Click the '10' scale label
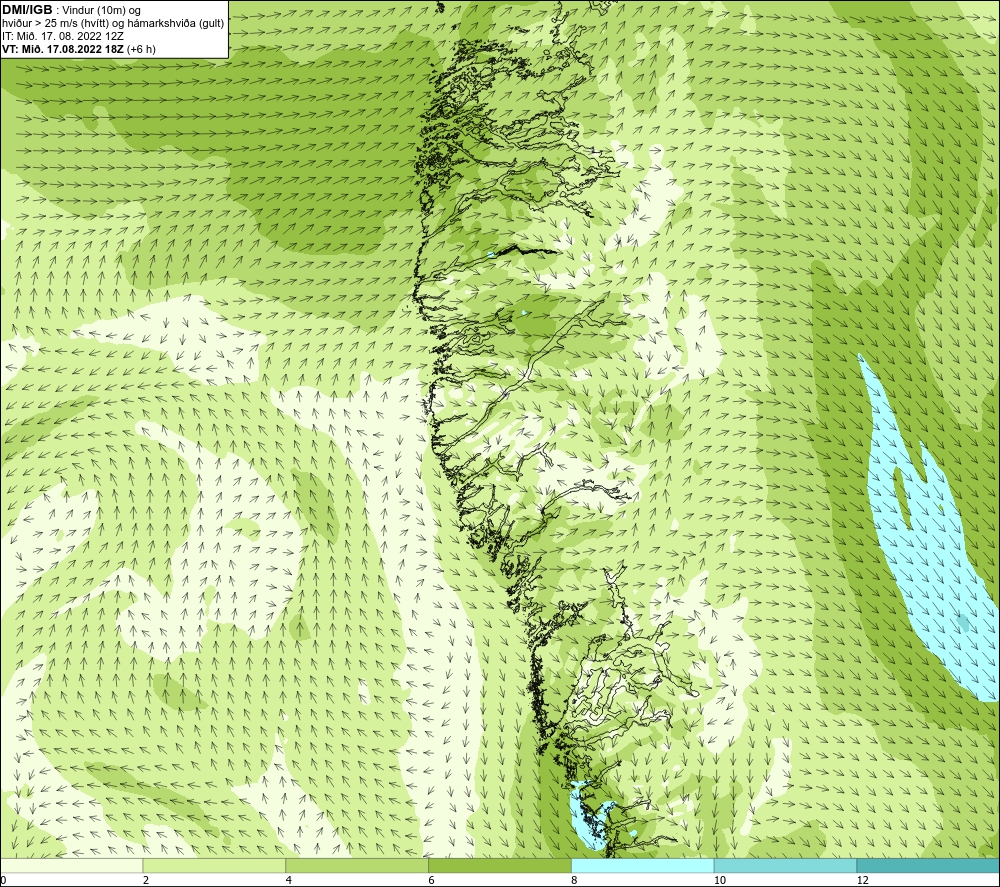Image resolution: width=1000 pixels, height=887 pixels. (x=720, y=880)
